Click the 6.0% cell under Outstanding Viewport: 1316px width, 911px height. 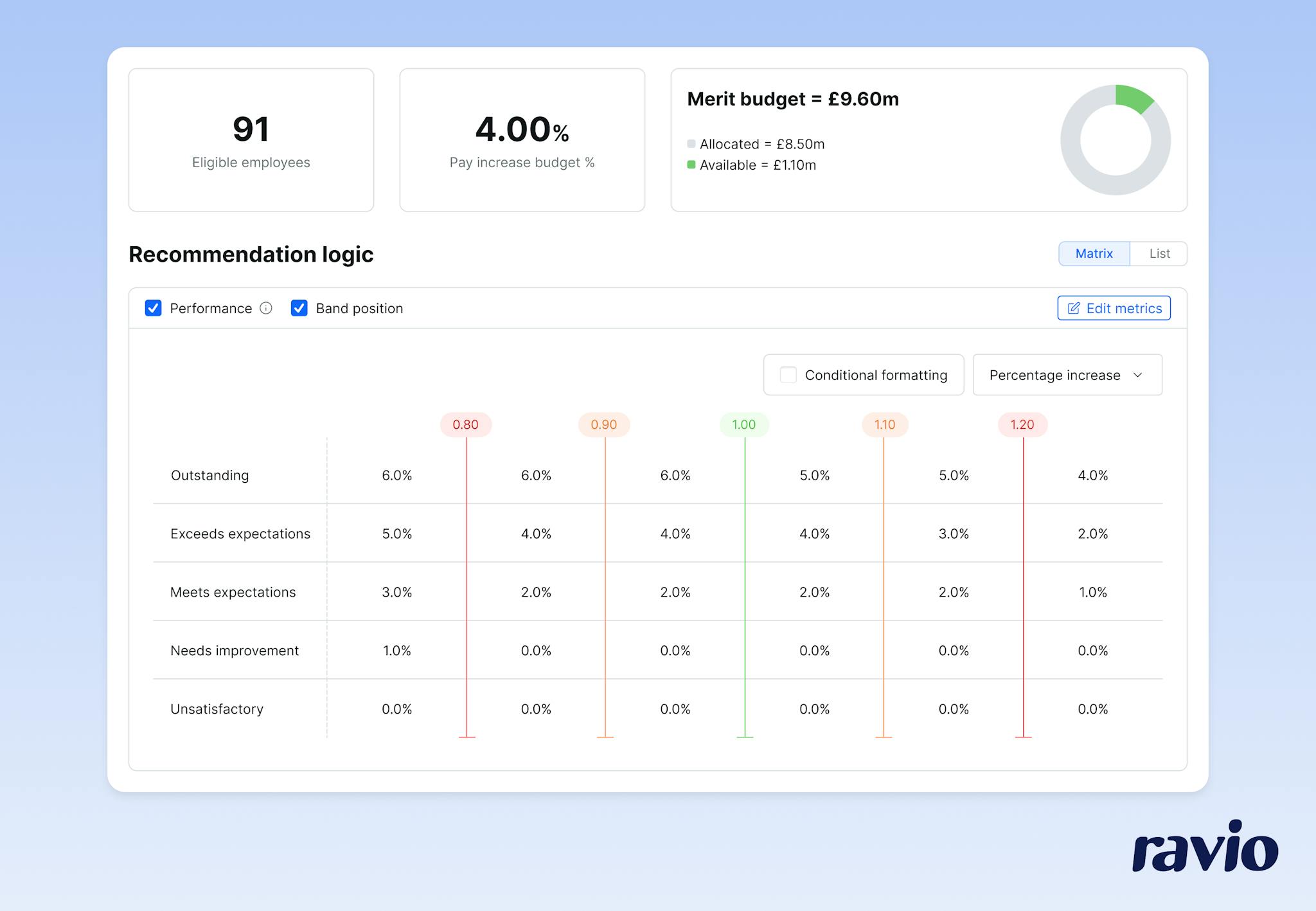pos(396,475)
